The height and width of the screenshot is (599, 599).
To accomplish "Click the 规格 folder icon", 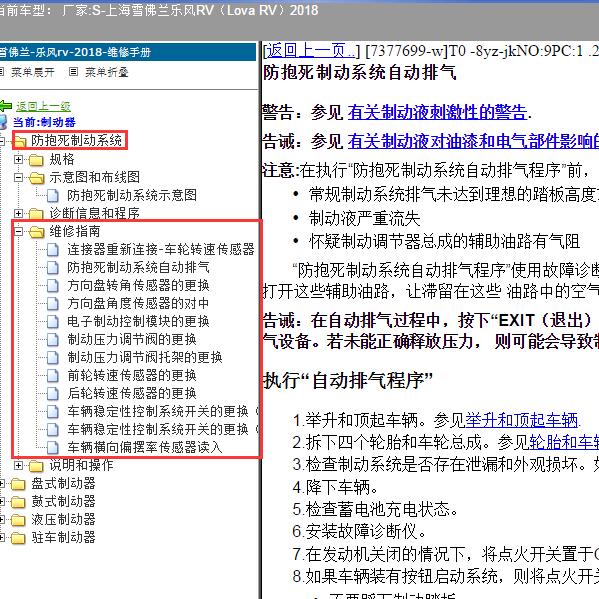I will (x=36, y=160).
